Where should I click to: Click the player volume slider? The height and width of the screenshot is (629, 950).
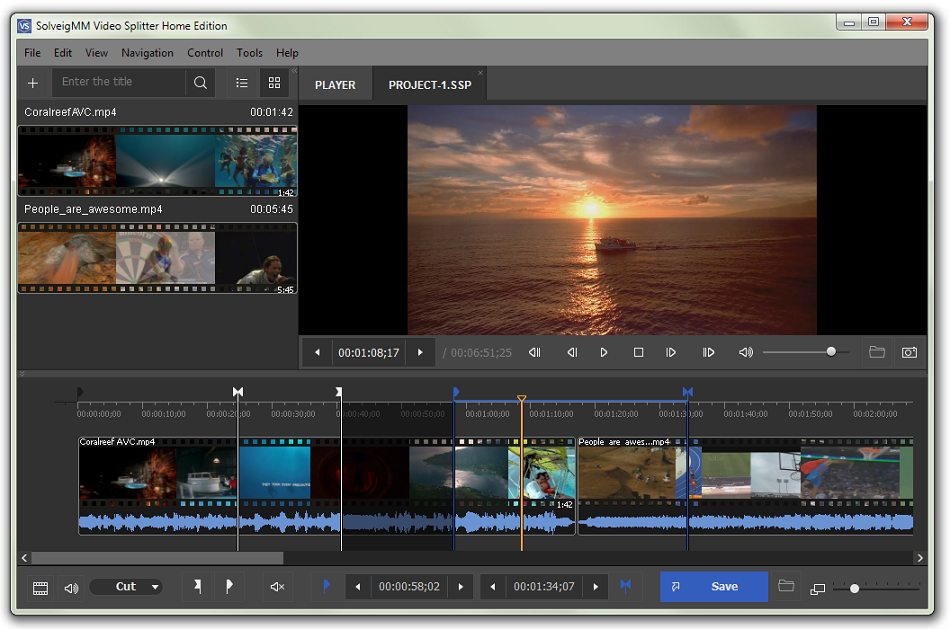pos(805,352)
